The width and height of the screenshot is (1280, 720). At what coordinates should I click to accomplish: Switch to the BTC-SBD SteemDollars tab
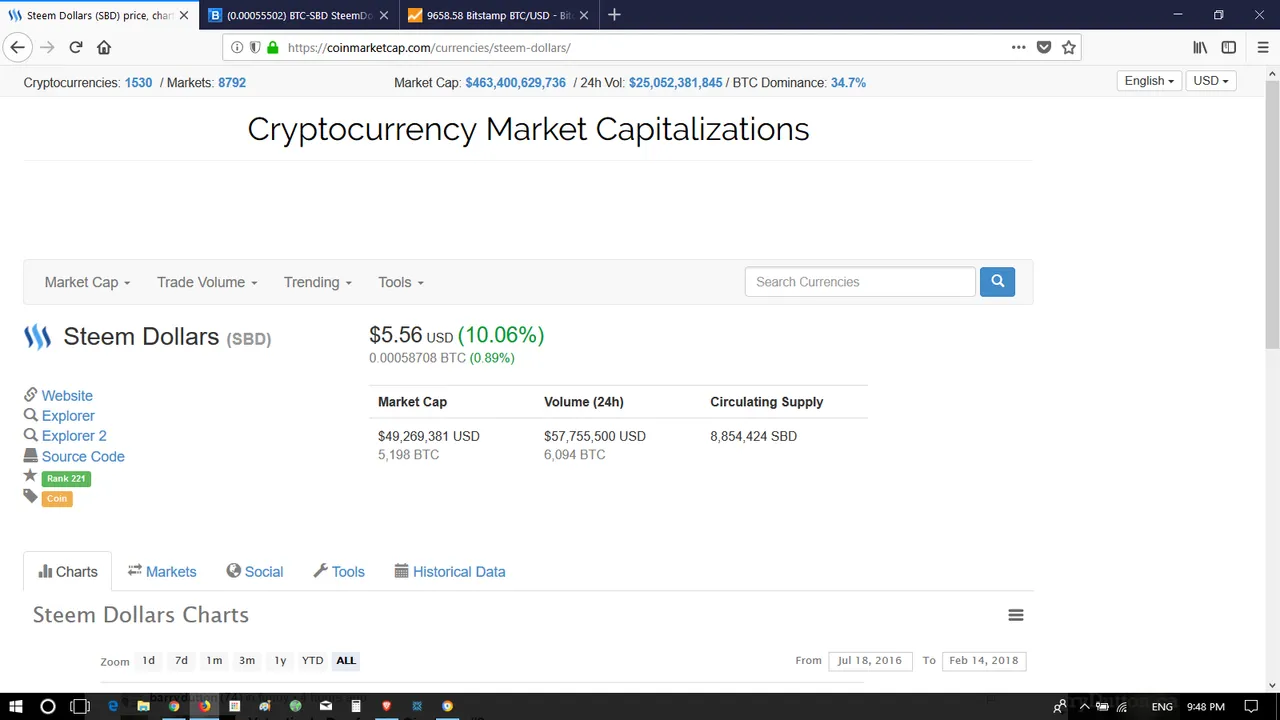(299, 15)
